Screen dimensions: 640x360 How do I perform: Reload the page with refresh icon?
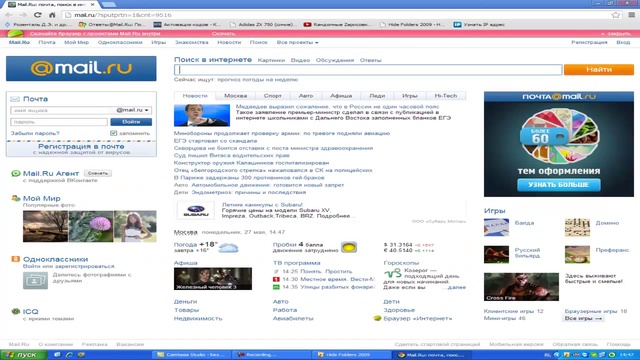point(38,15)
